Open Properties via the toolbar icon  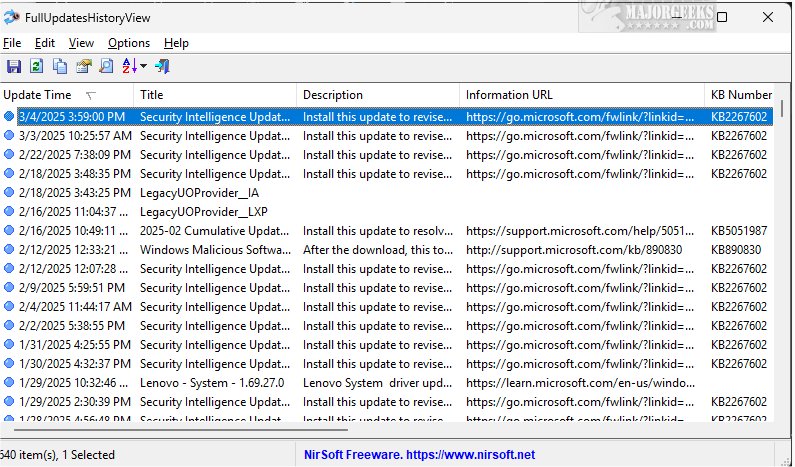[84, 66]
